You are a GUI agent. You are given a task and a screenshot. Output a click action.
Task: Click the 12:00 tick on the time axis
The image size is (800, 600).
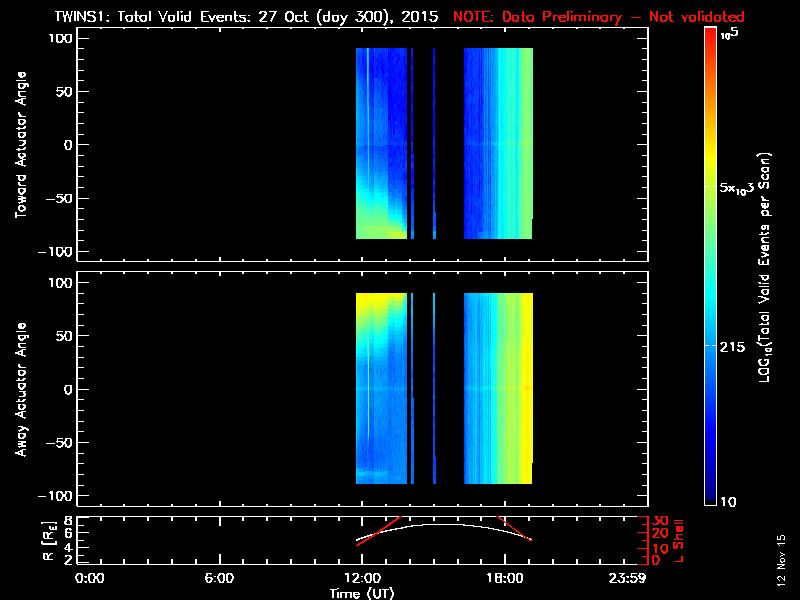[361, 579]
